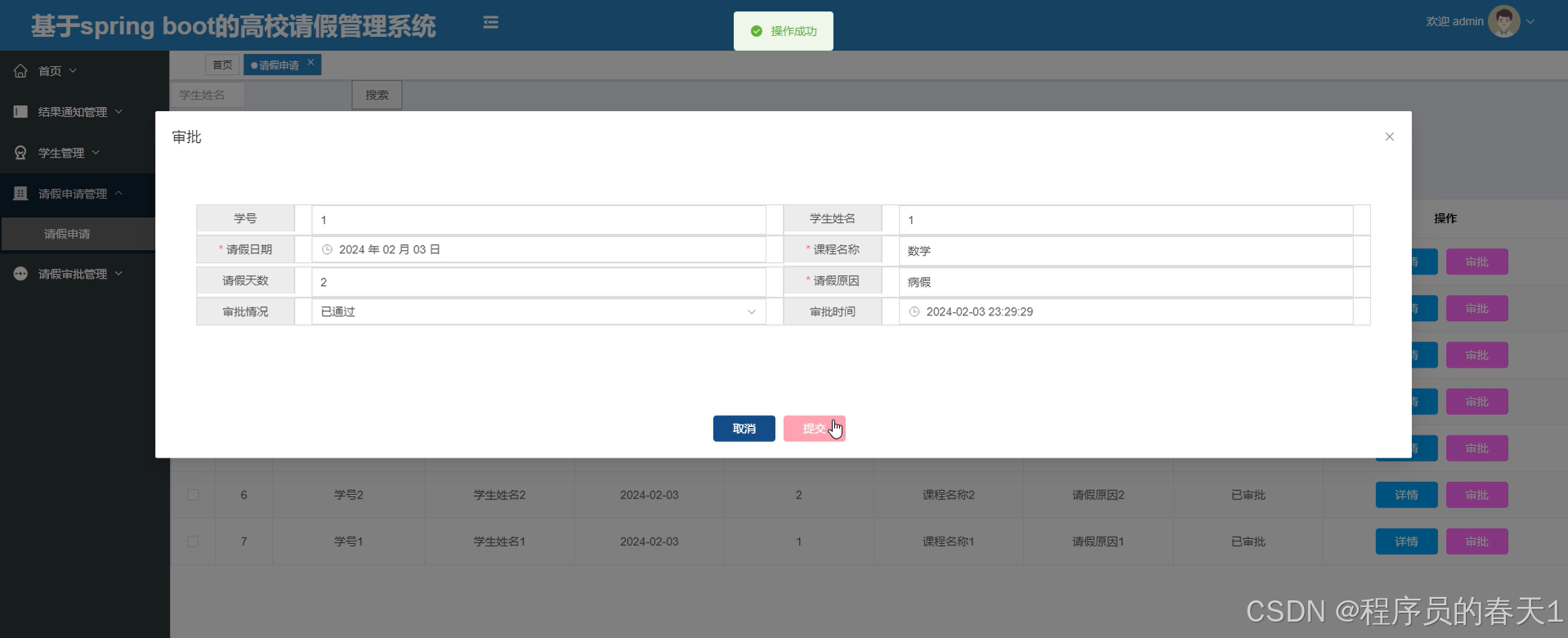Switch to the 首页 tab
Screen dimensions: 1568x638
point(222,65)
